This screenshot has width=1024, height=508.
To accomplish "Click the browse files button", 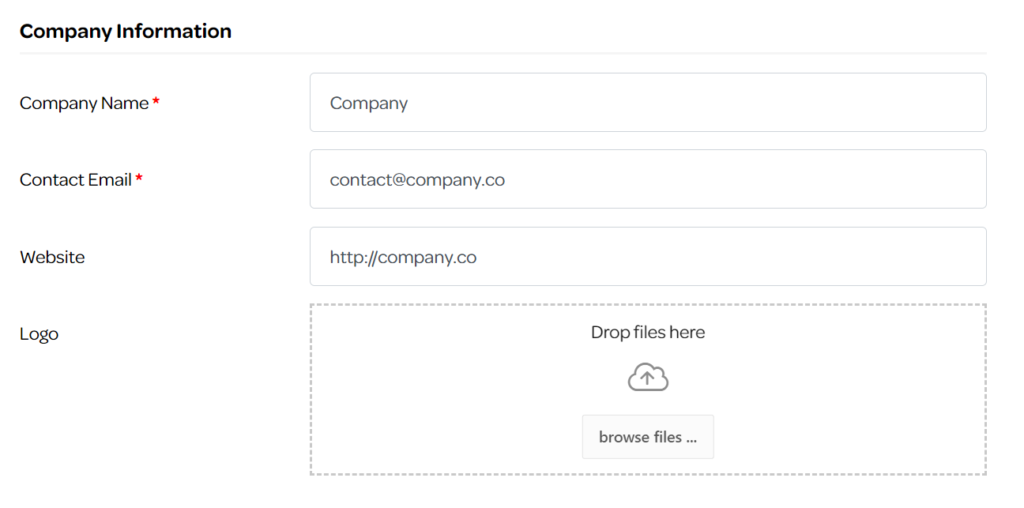I will [x=648, y=437].
